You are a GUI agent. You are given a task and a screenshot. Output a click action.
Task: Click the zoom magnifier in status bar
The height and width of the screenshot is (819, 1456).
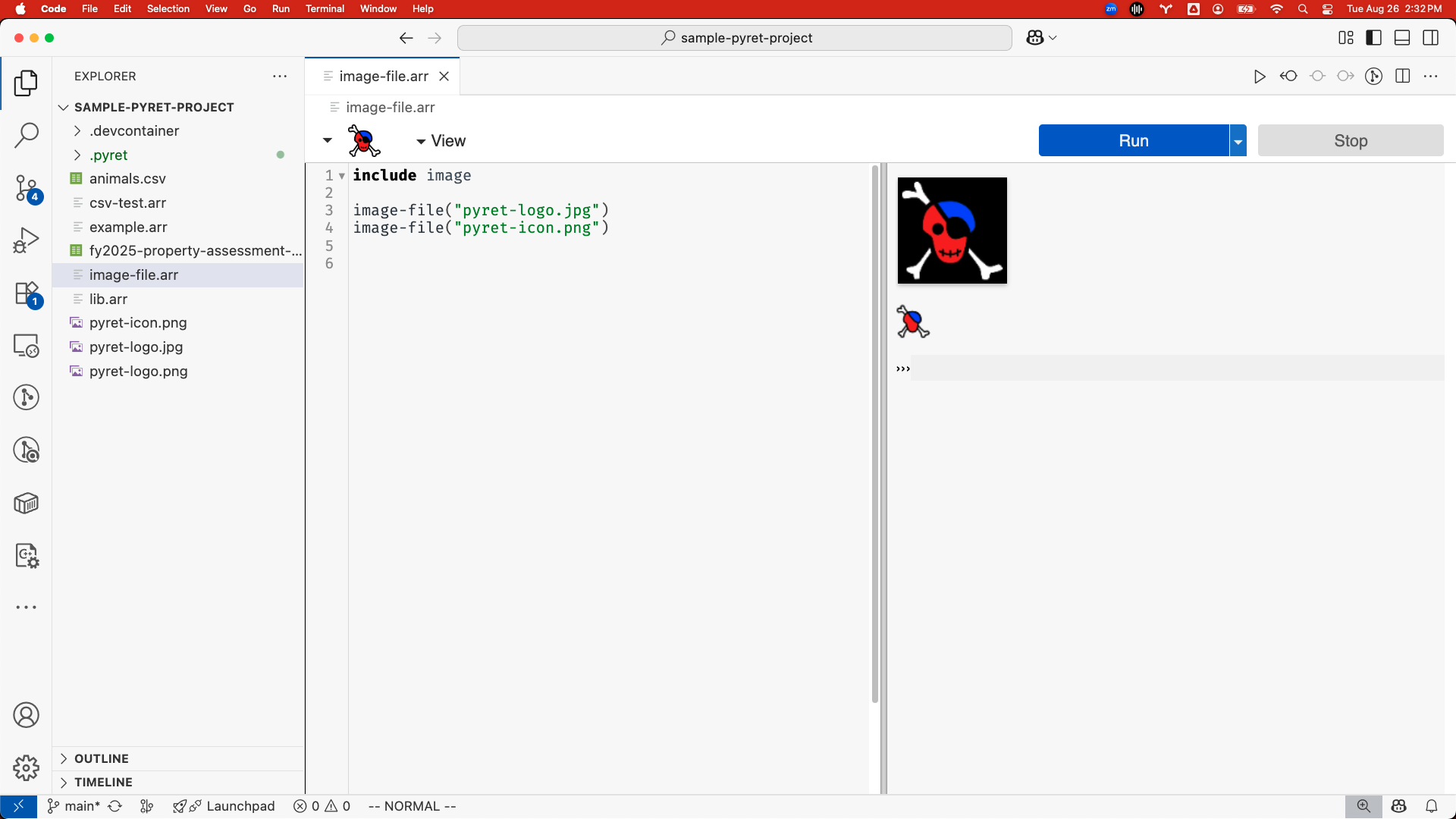point(1363,806)
